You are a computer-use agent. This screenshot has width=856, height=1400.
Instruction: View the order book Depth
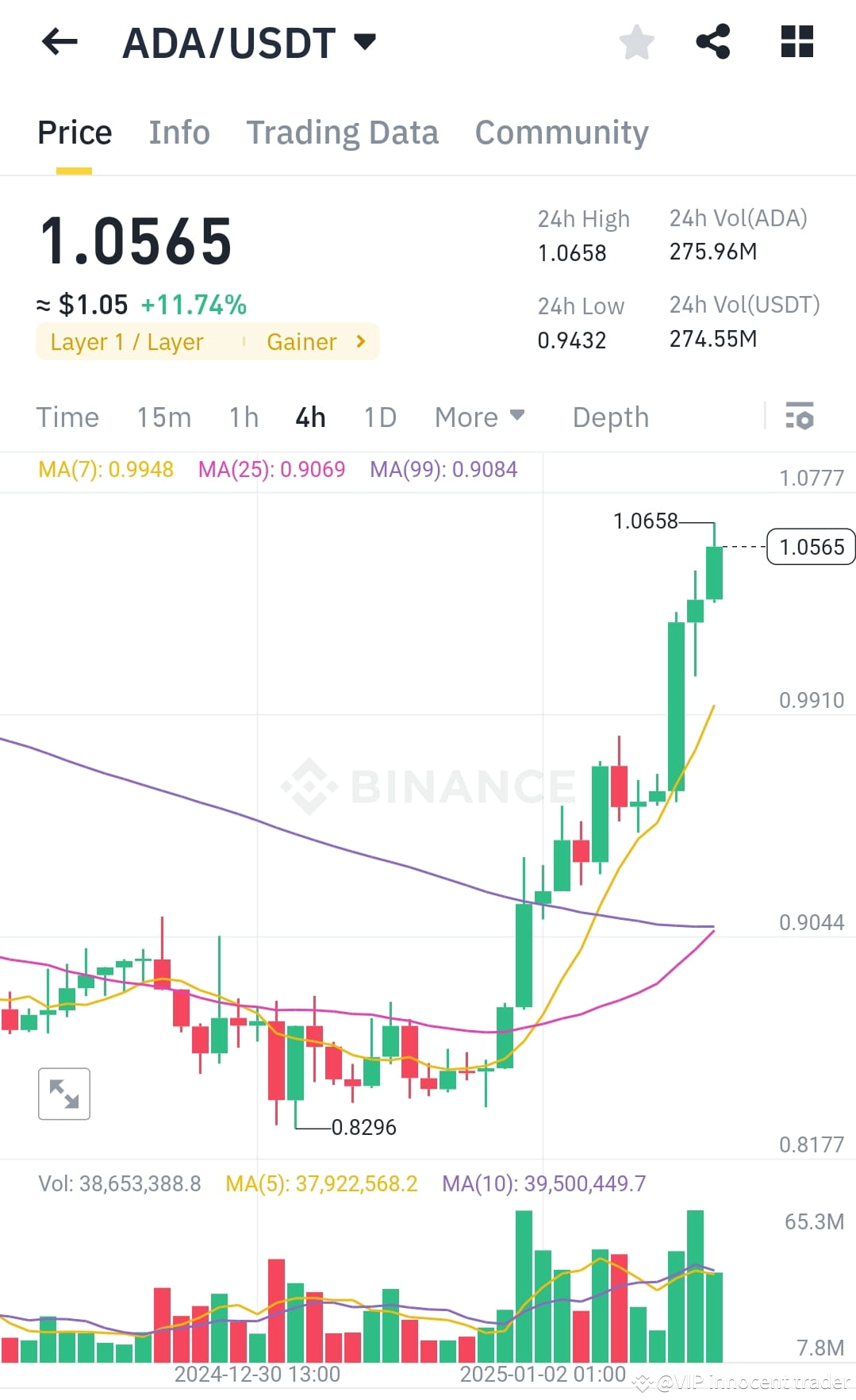(609, 416)
